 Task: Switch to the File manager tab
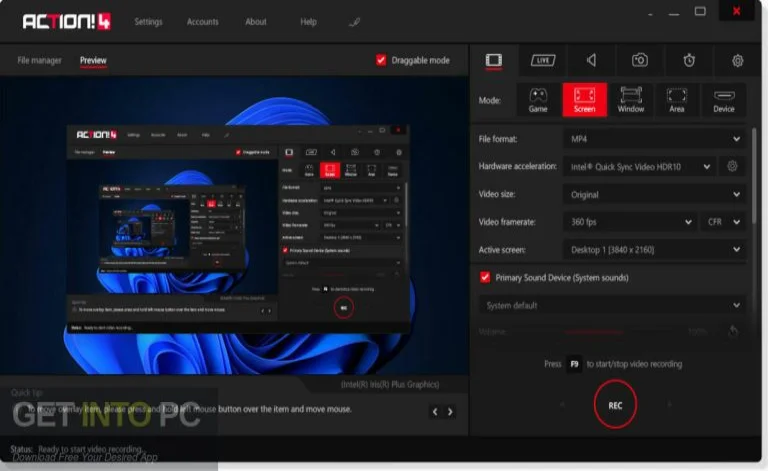pyautogui.click(x=40, y=61)
